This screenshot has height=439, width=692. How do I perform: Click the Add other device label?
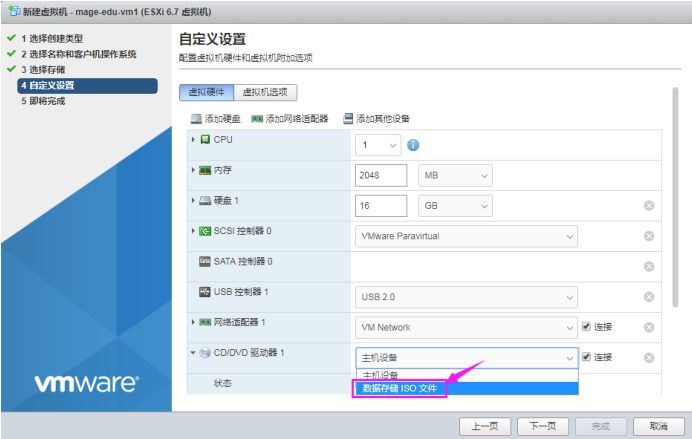[x=383, y=119]
